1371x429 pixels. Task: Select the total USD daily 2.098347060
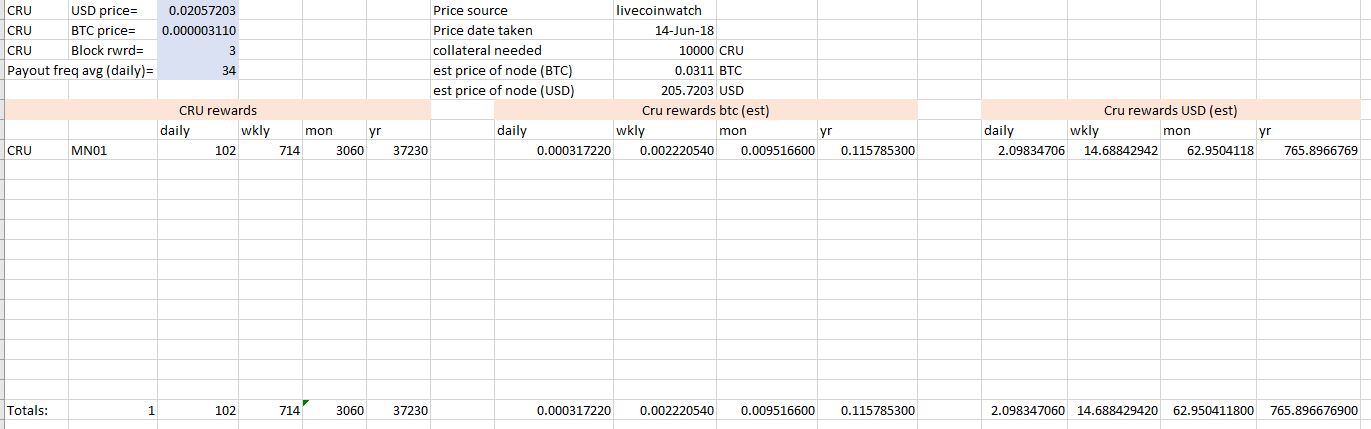point(1024,410)
